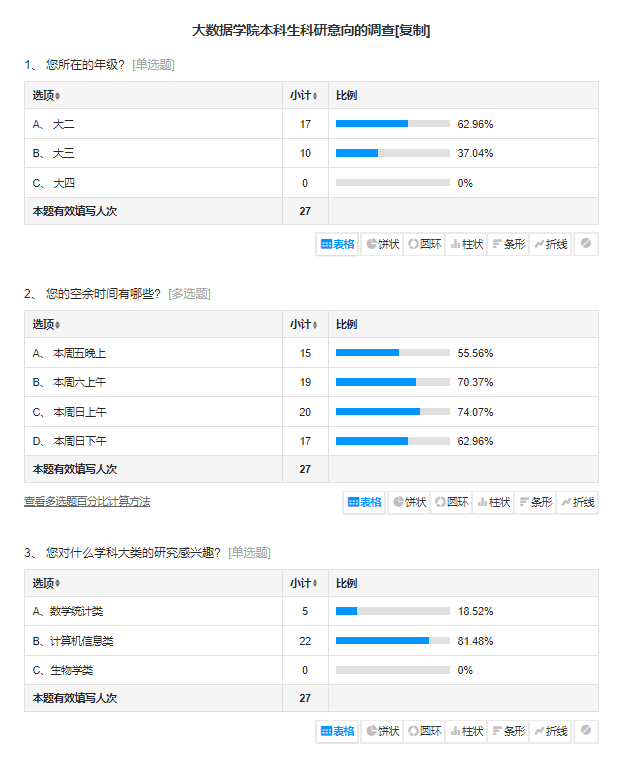The width and height of the screenshot is (624, 761).
Task: Switch question 3 to 折线 line chart
Action: (x=551, y=731)
